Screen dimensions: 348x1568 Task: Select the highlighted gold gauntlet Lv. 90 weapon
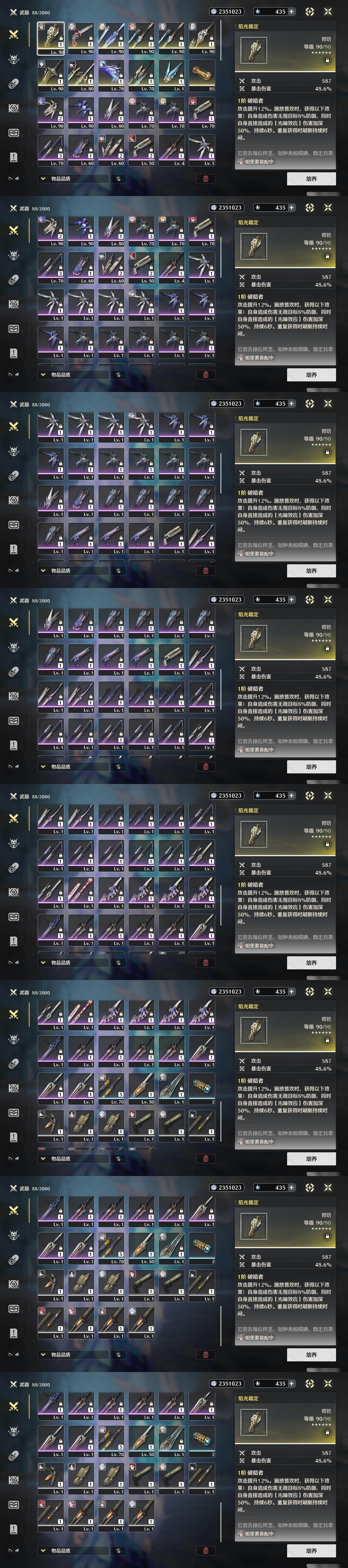51,39
